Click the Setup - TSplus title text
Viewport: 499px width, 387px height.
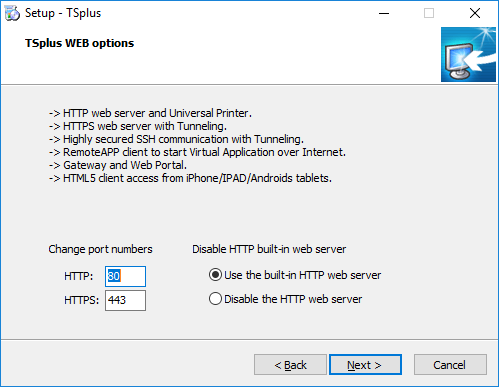pos(63,13)
